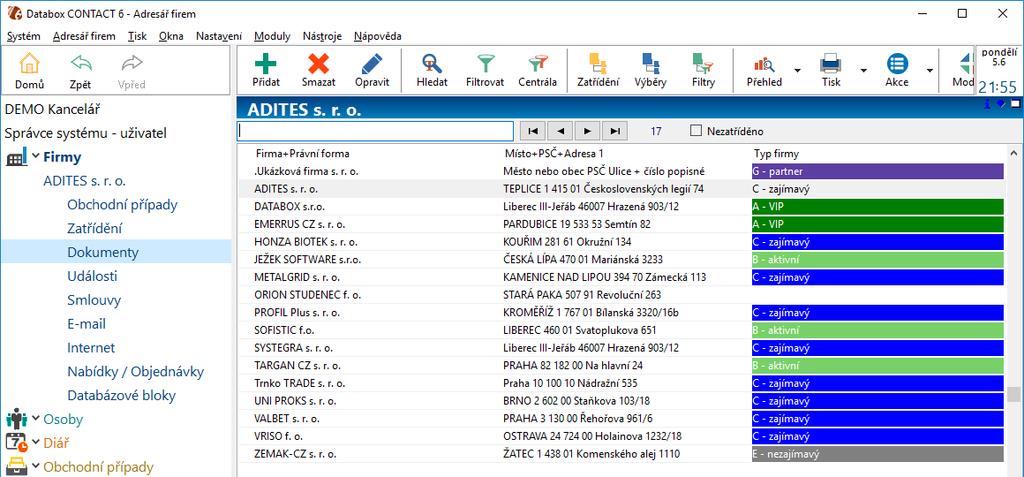Jump to first record navigation button
The width and height of the screenshot is (1024, 477).
click(x=533, y=131)
